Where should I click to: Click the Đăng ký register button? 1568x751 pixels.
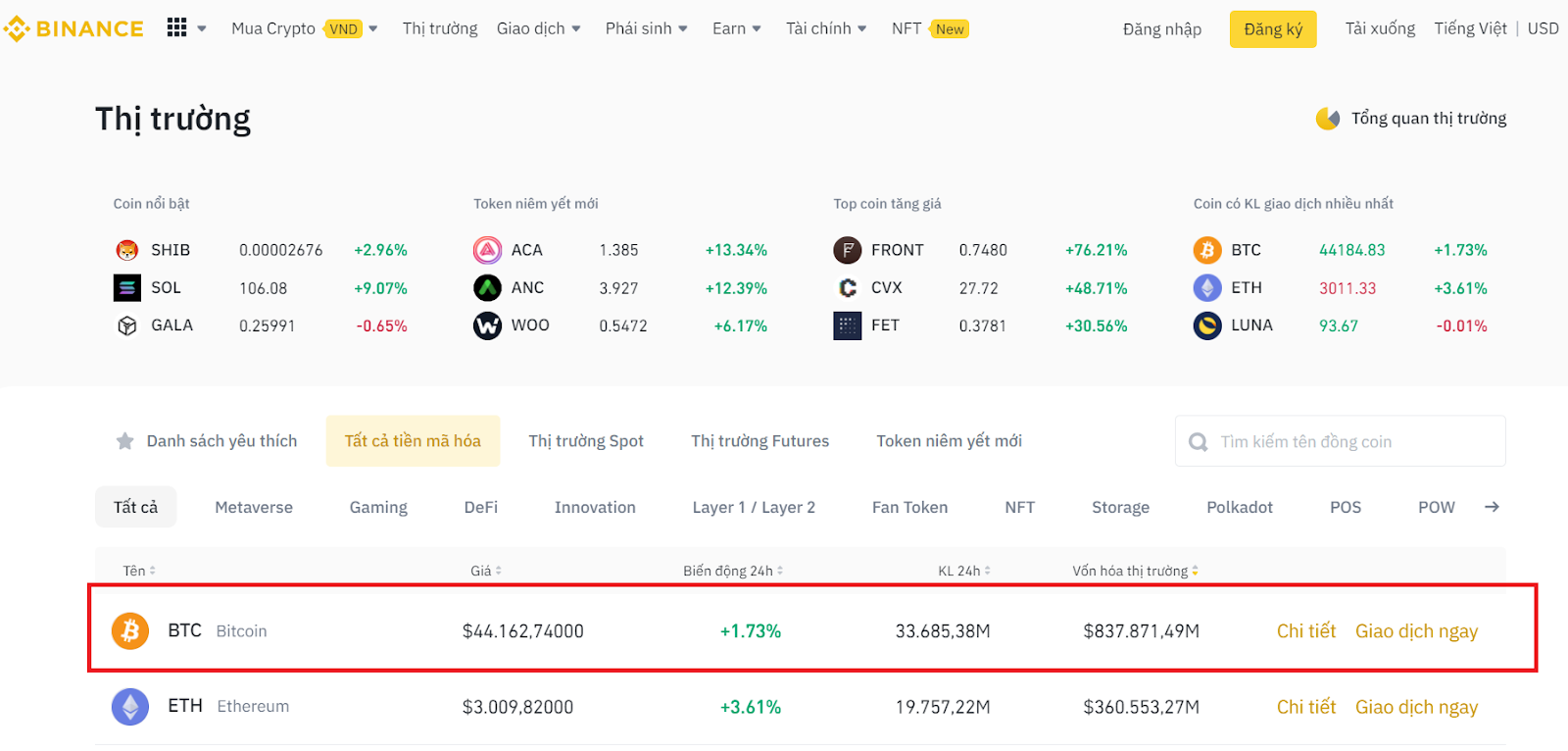click(1273, 29)
